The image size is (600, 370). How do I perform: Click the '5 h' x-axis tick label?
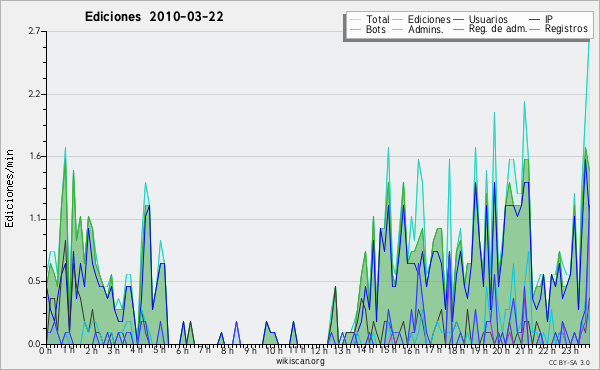pos(159,350)
